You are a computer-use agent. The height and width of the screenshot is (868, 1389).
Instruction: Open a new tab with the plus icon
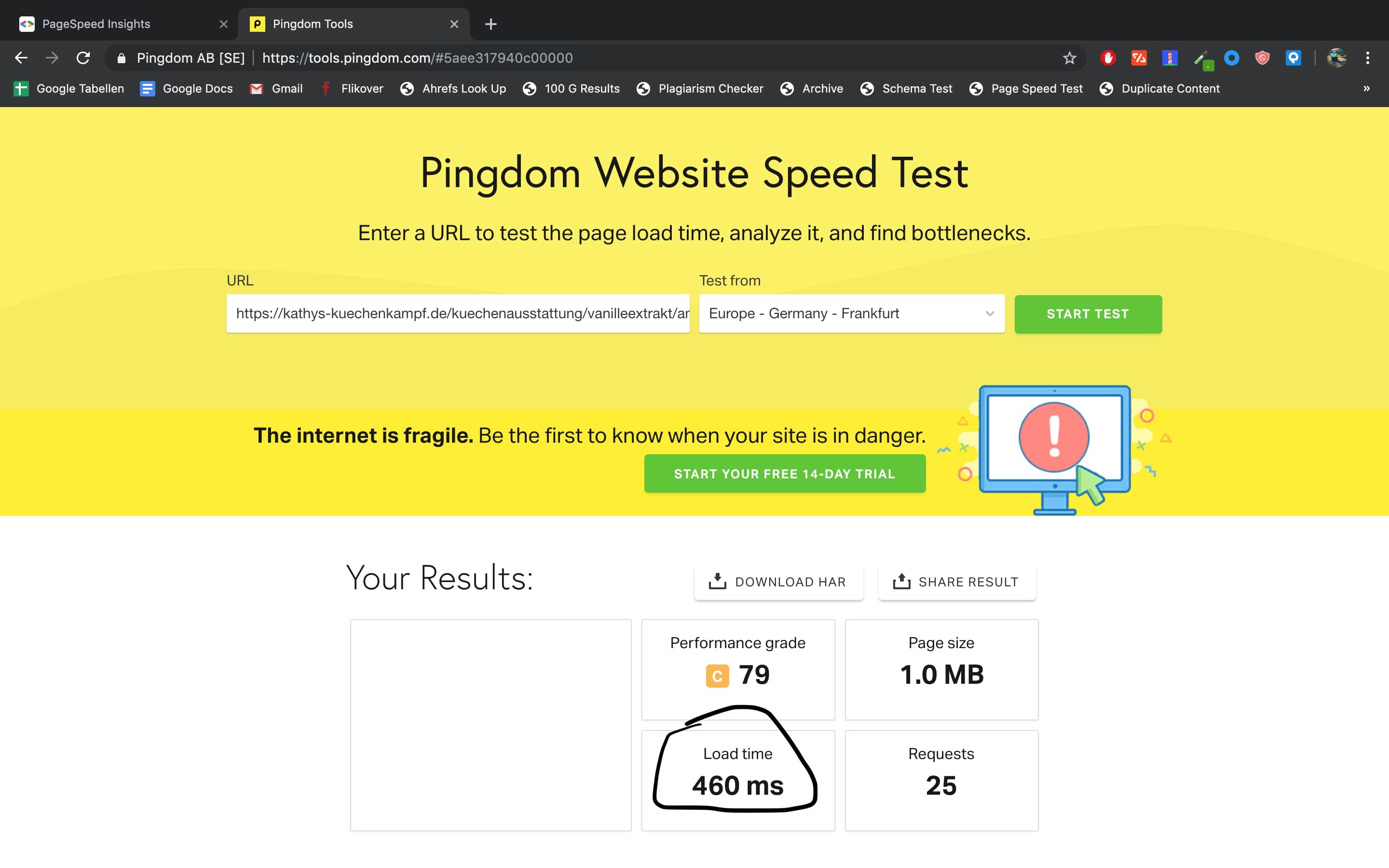click(491, 24)
